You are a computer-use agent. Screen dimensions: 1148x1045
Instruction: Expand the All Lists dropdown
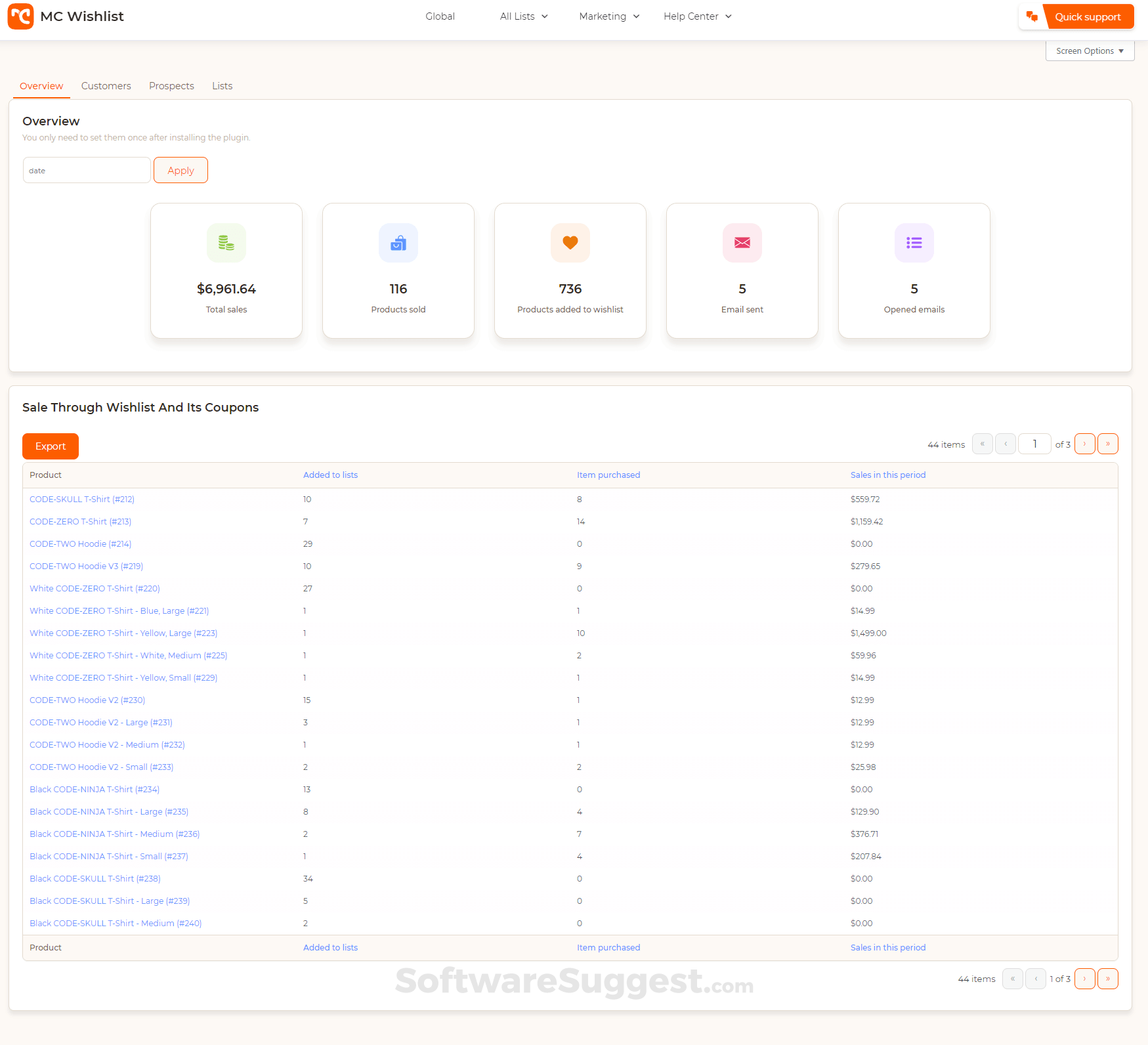tap(523, 16)
